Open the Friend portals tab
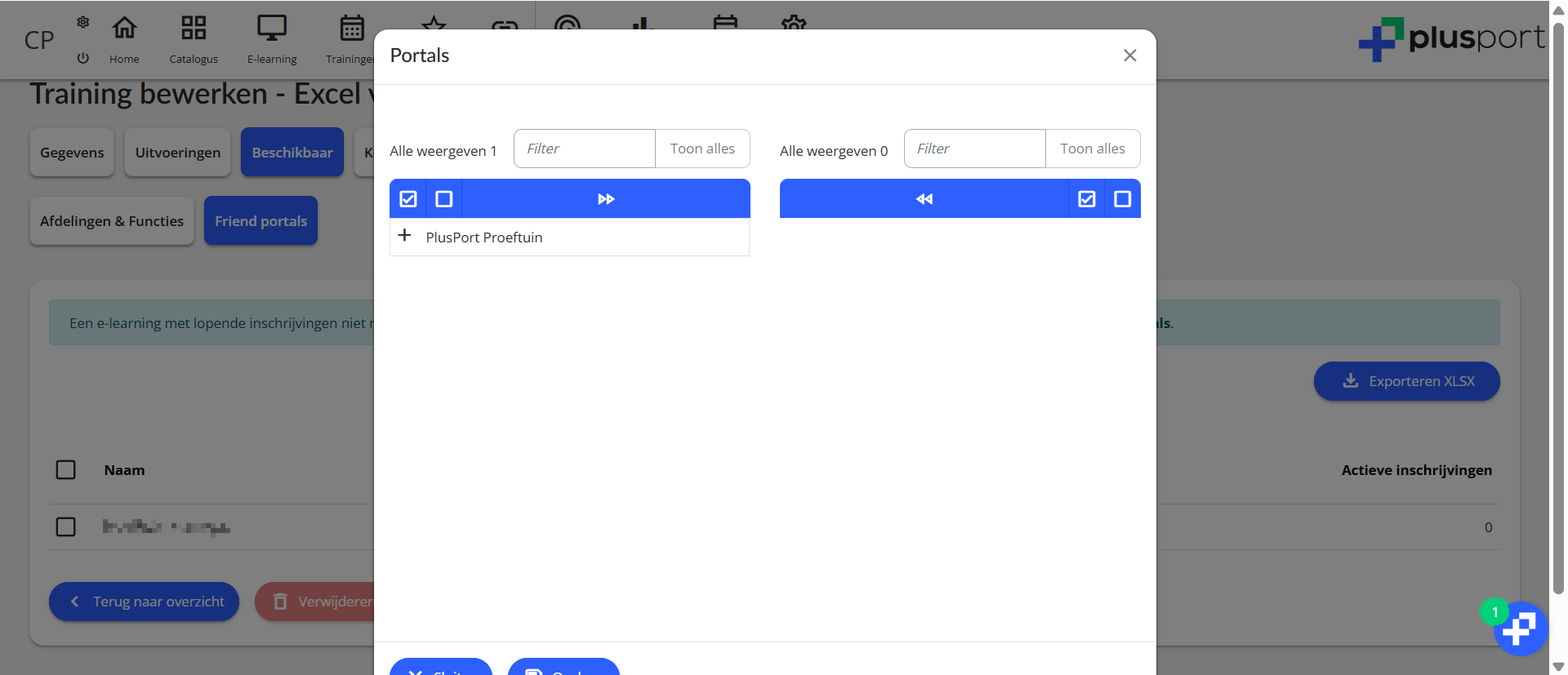The width and height of the screenshot is (1568, 675). pos(261,221)
